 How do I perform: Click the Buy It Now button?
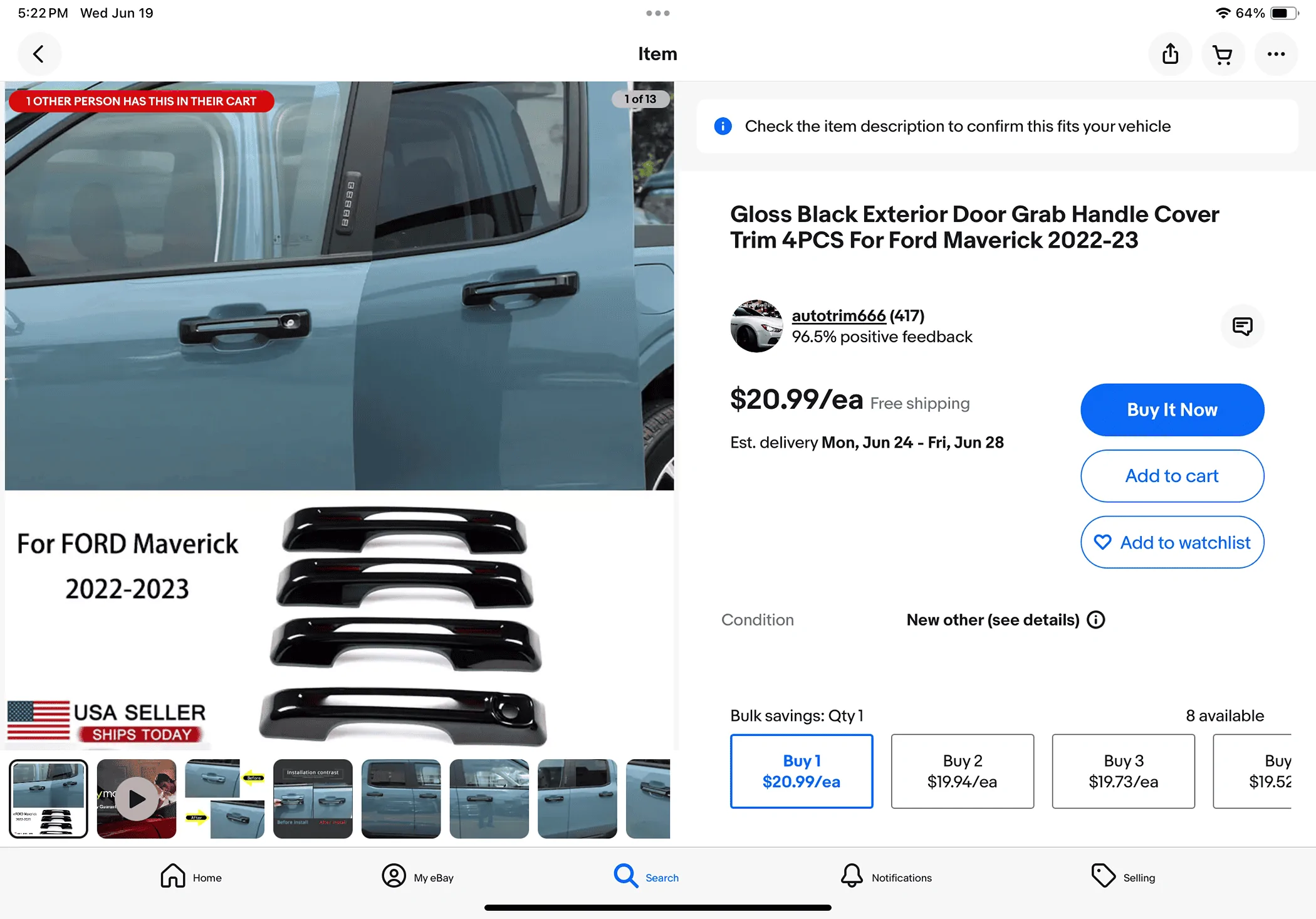[1172, 410]
